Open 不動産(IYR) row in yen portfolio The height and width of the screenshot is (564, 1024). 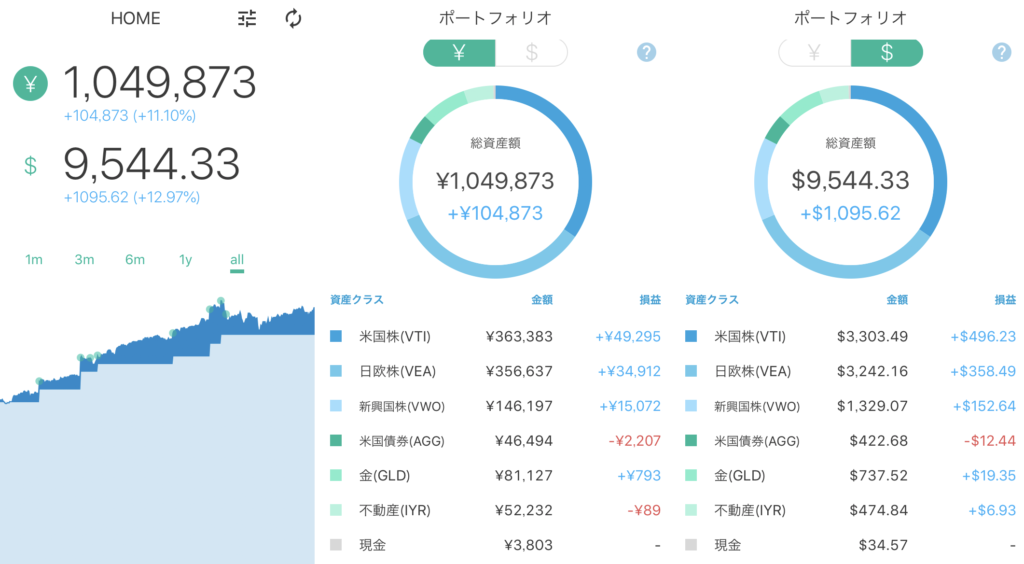click(x=495, y=510)
